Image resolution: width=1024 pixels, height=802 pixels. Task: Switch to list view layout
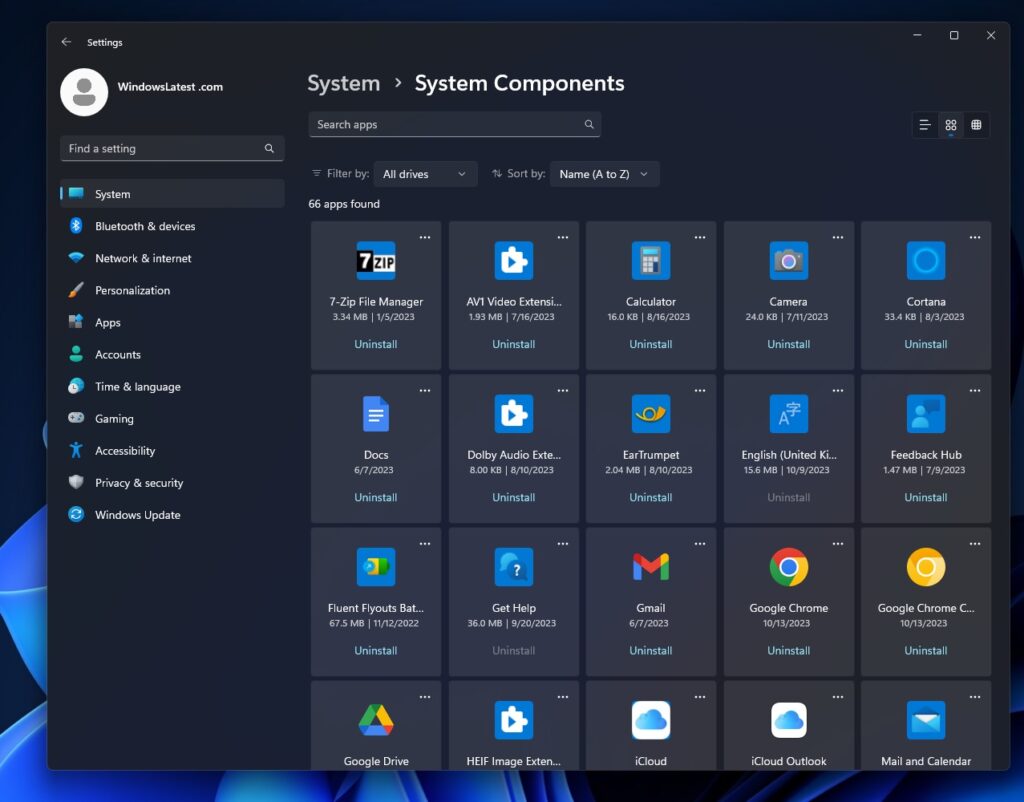coord(923,125)
